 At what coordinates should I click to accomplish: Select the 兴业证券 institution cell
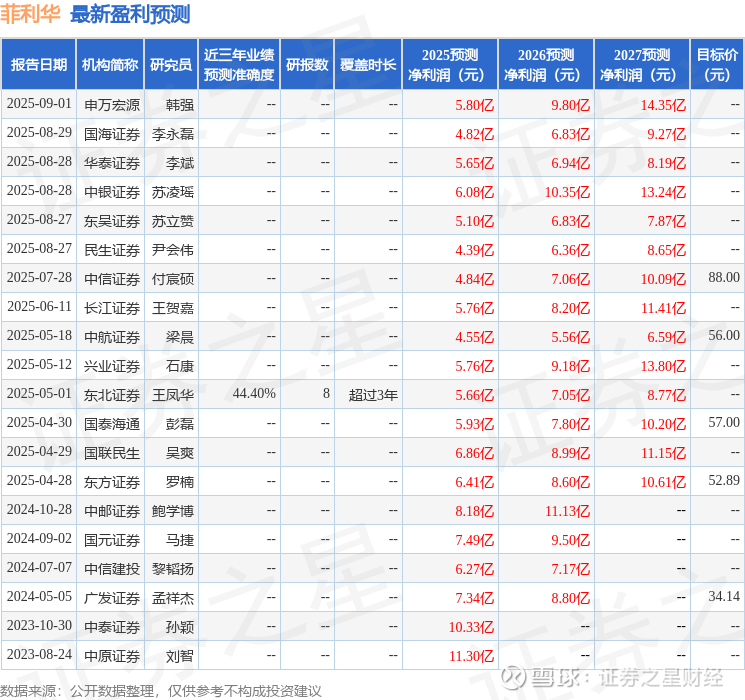[x=112, y=366]
